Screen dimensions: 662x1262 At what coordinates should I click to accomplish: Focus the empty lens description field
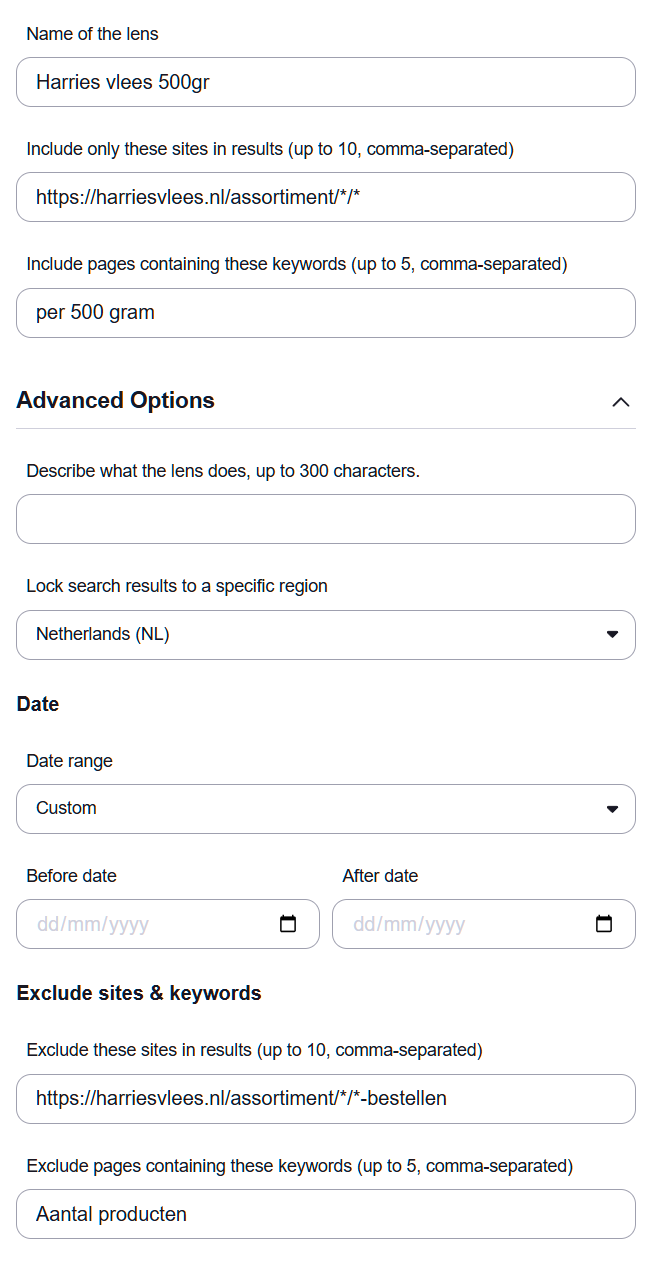pyautogui.click(x=326, y=519)
